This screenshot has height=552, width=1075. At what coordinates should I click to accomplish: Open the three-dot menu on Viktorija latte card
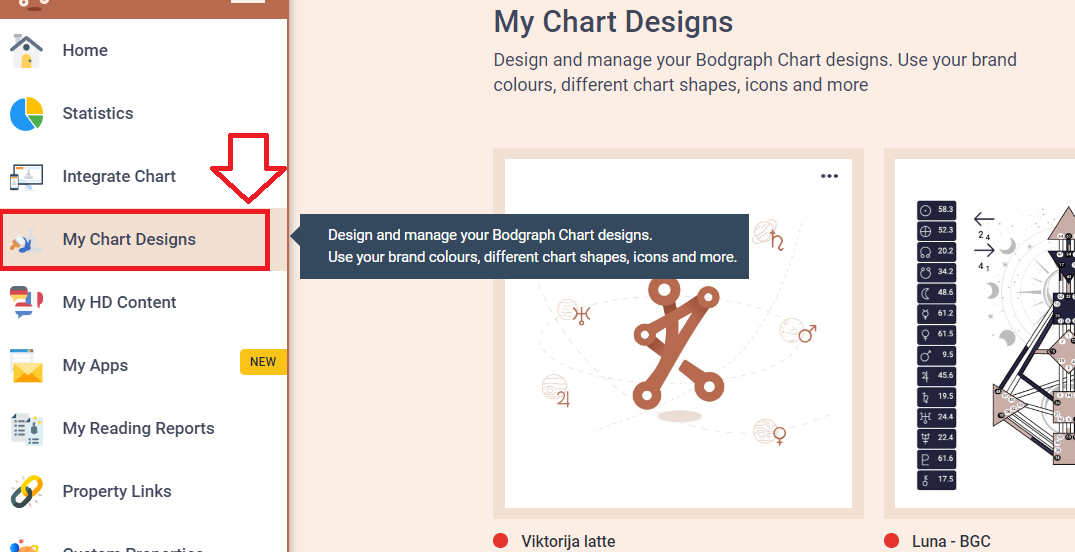(x=830, y=176)
